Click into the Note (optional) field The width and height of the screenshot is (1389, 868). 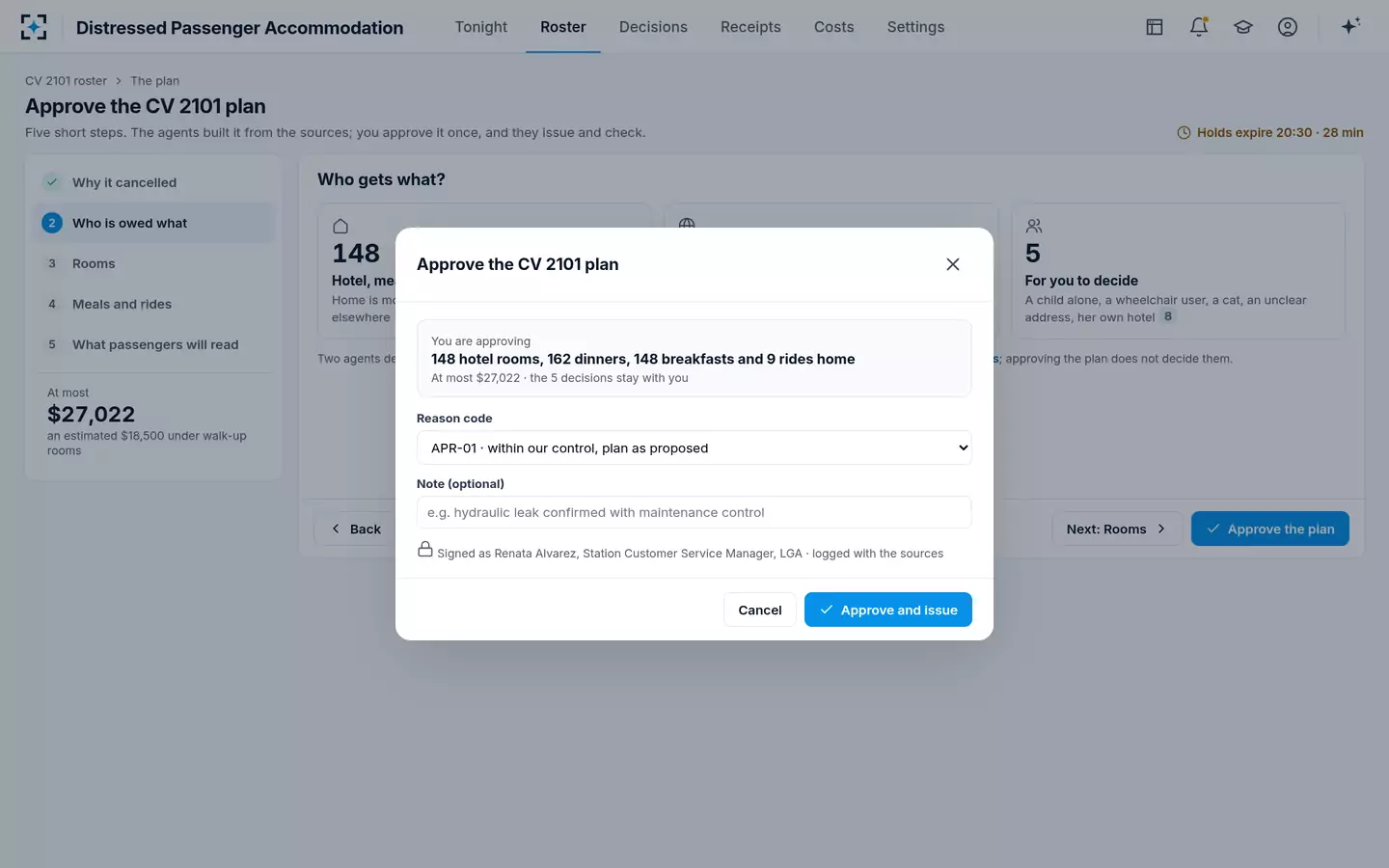pyautogui.click(x=694, y=512)
